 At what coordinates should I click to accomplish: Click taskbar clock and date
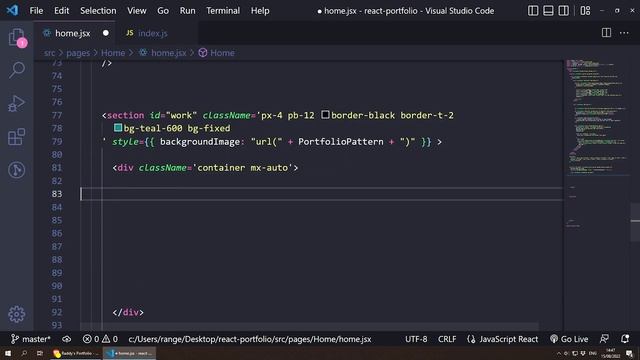pos(611,353)
